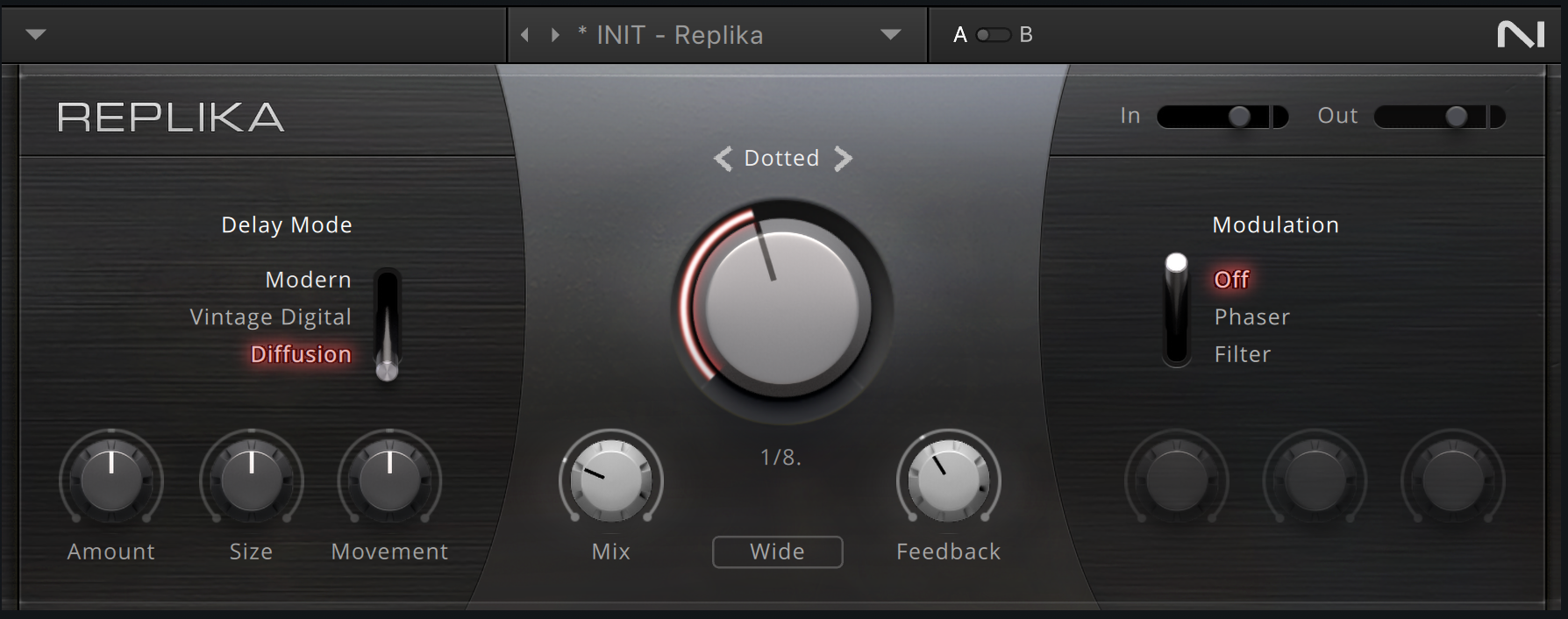
Task: Set Modulation to Off
Action: (x=1231, y=280)
